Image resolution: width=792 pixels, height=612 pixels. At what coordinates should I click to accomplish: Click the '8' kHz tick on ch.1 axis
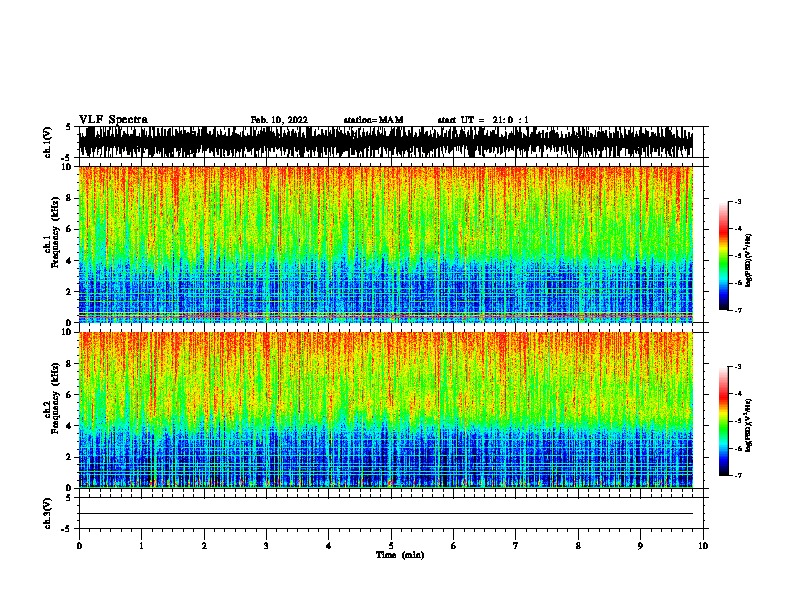click(x=70, y=198)
